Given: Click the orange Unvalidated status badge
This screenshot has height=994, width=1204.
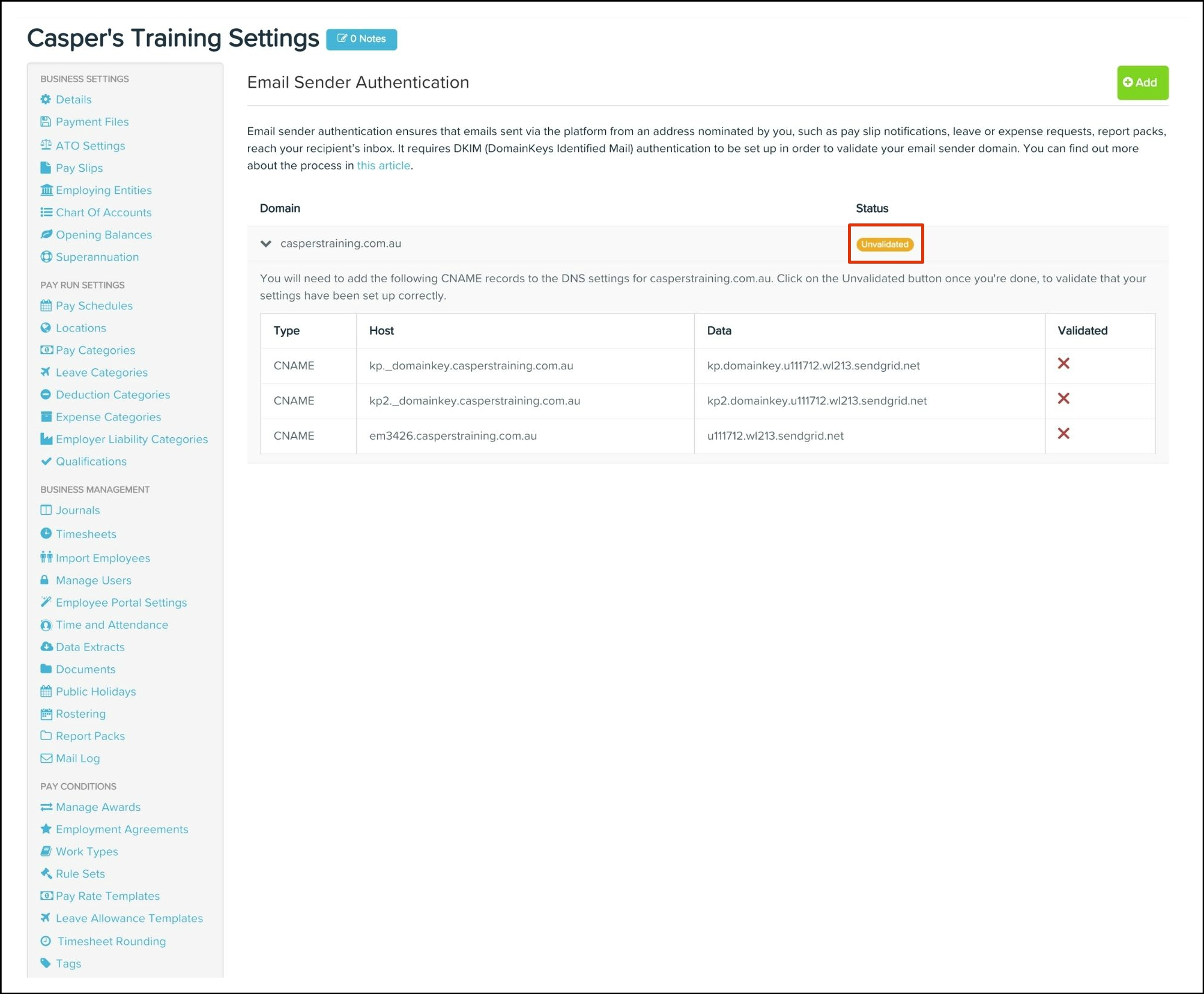Looking at the screenshot, I should coord(885,244).
